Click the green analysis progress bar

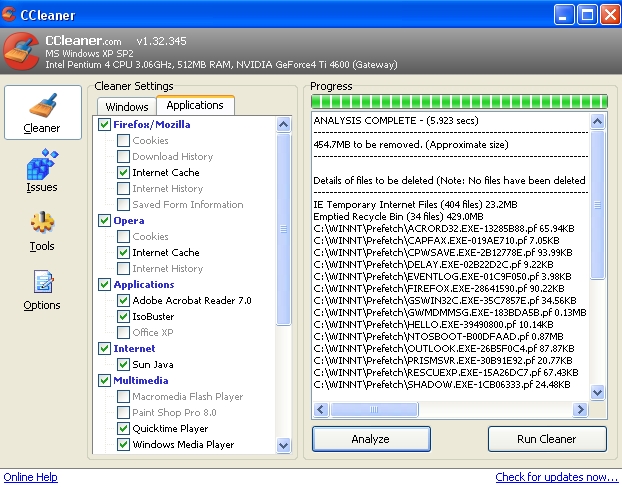tap(459, 101)
